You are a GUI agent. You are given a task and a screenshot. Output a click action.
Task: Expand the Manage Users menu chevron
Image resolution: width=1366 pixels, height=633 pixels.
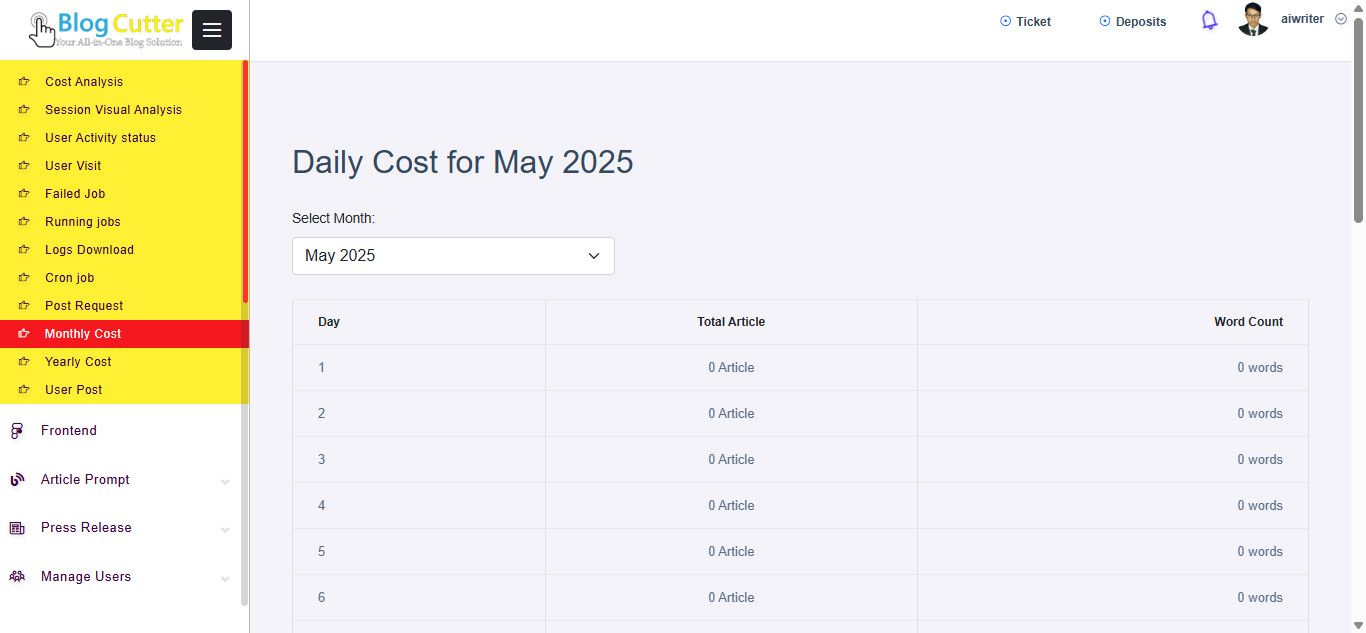[x=225, y=579]
